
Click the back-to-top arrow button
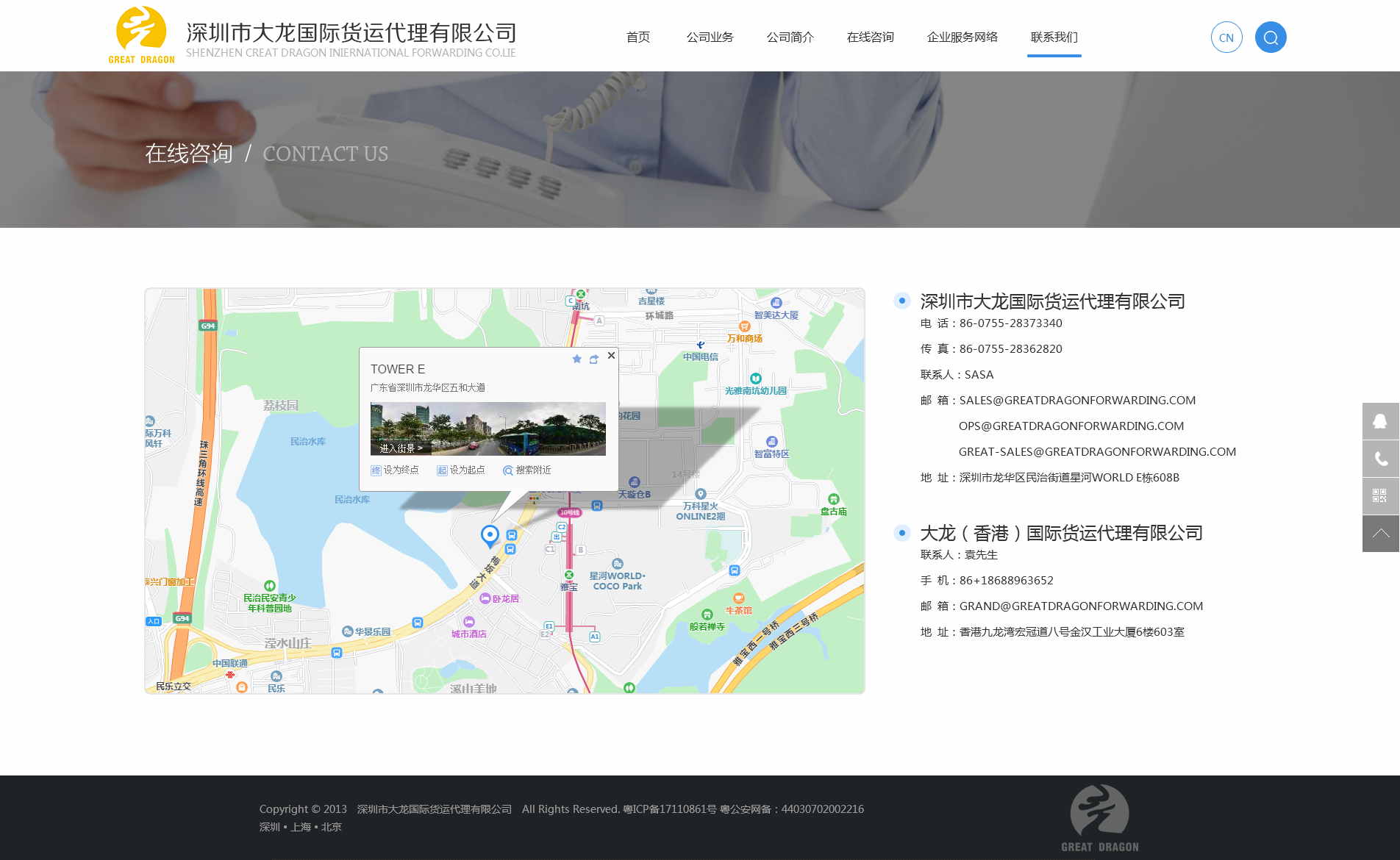pos(1380,534)
